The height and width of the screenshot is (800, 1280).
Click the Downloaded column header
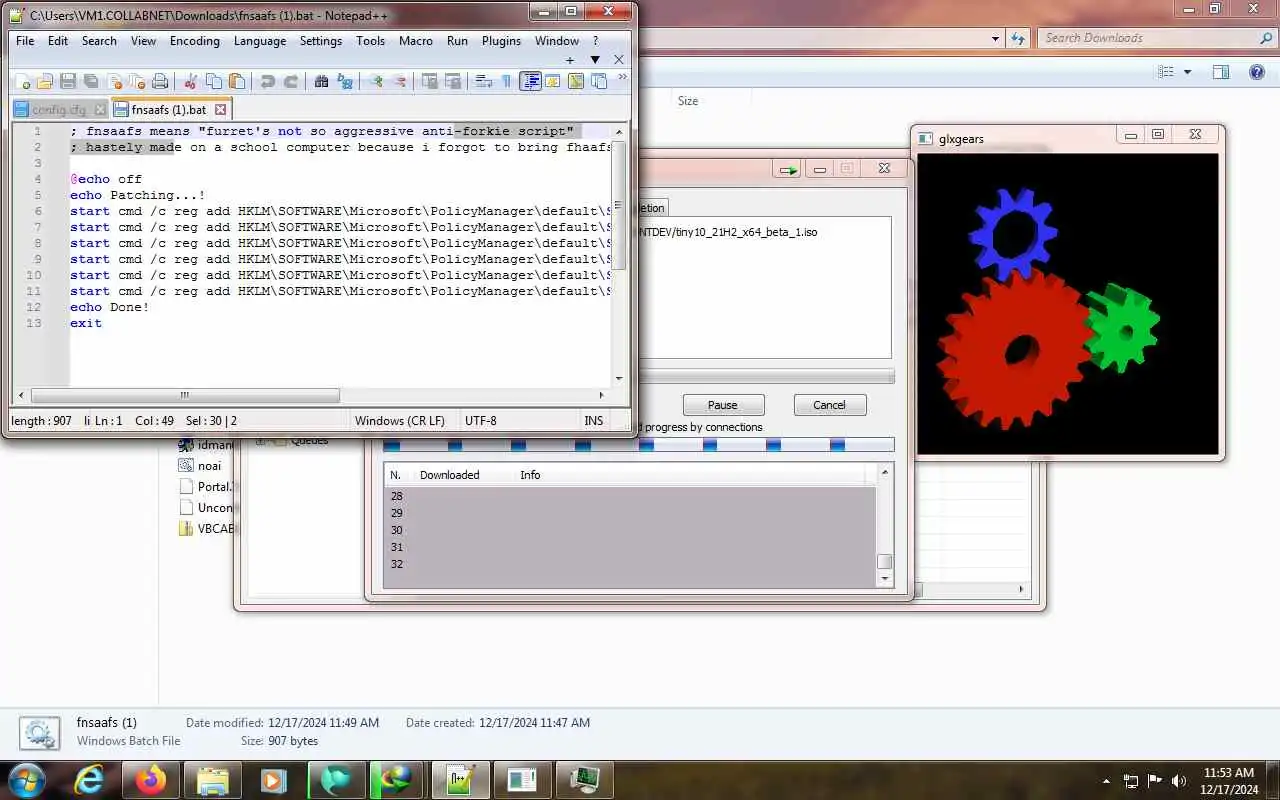click(x=450, y=475)
